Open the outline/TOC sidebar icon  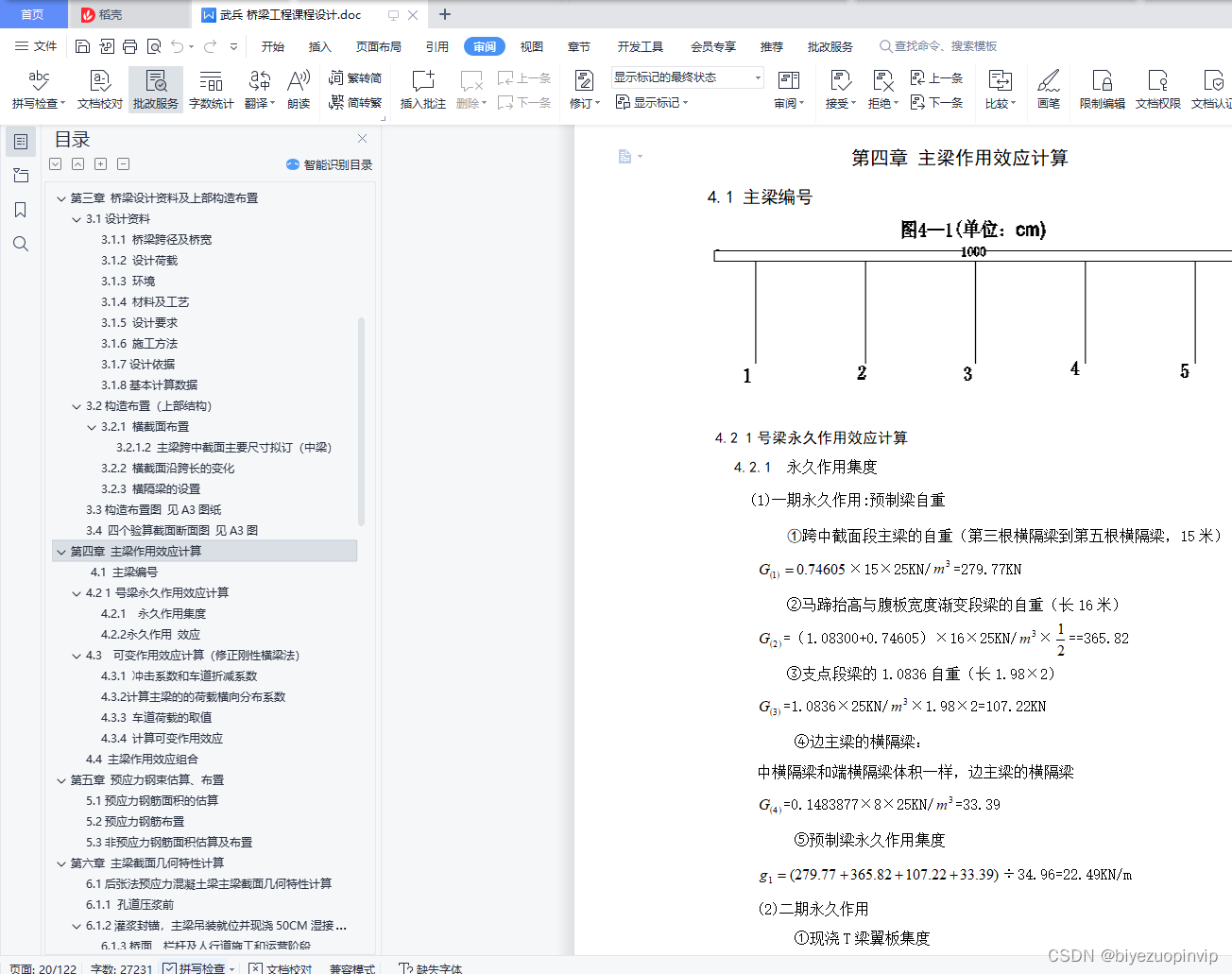tap(20, 142)
